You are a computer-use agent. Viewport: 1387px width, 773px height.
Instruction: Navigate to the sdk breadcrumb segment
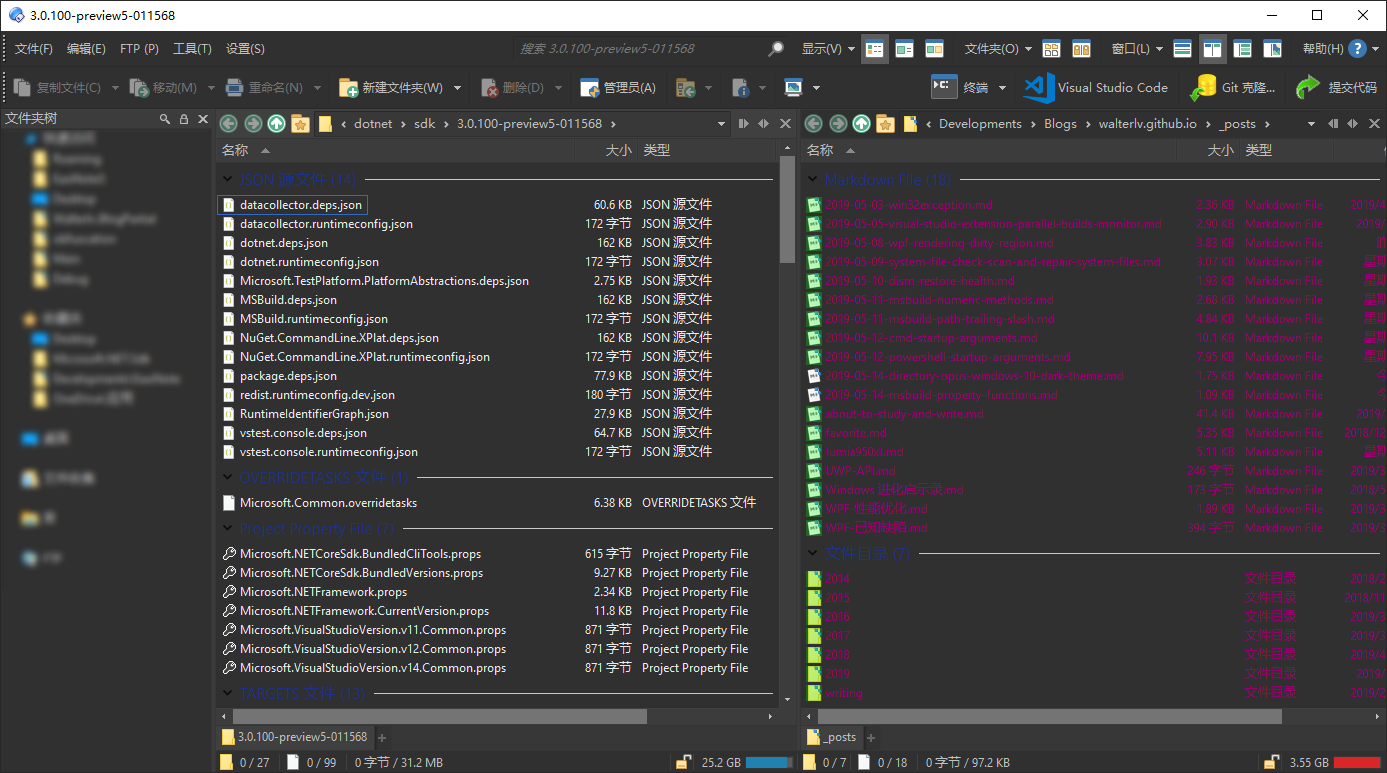coord(426,124)
